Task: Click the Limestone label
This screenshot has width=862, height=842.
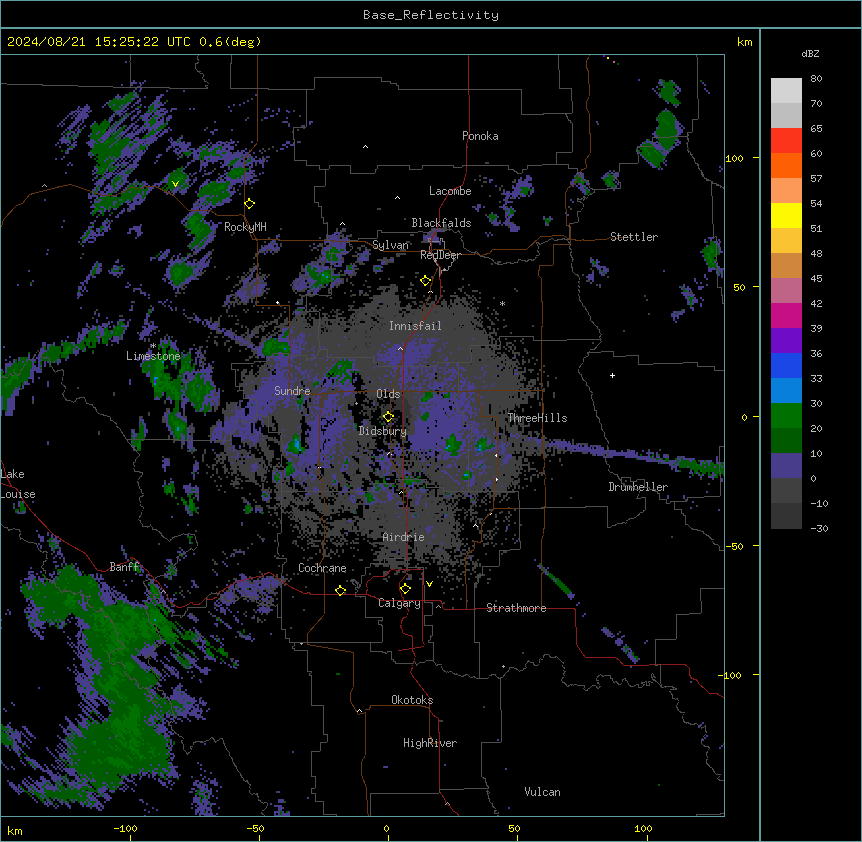Action: 153,356
